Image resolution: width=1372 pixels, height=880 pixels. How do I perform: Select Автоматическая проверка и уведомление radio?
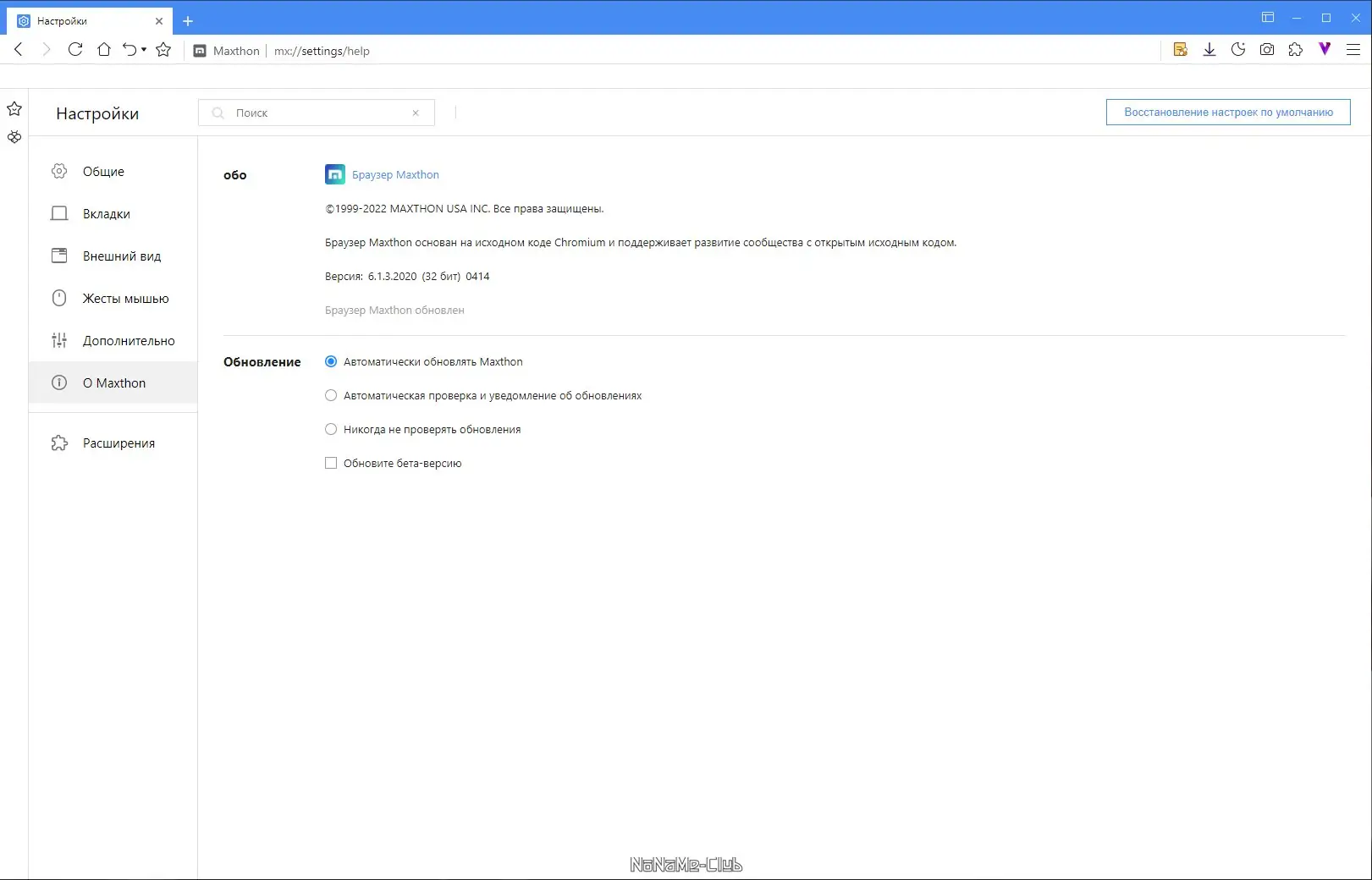[331, 395]
